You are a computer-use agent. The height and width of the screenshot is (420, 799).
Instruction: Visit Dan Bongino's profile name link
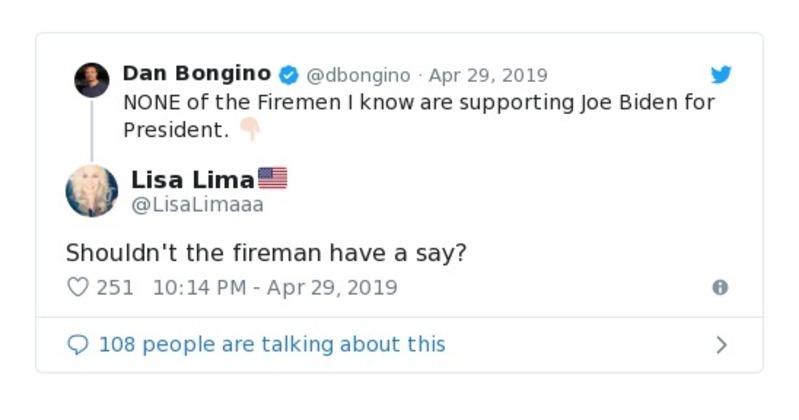point(196,74)
